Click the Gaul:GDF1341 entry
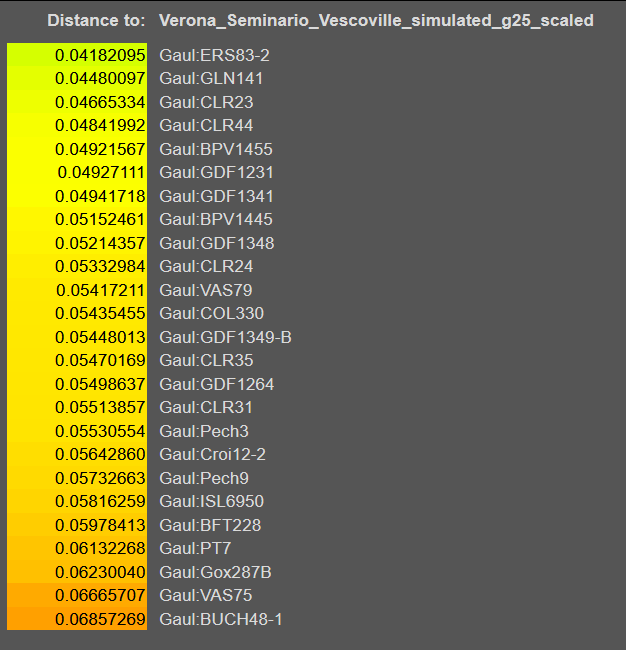The height and width of the screenshot is (650, 626). (216, 196)
